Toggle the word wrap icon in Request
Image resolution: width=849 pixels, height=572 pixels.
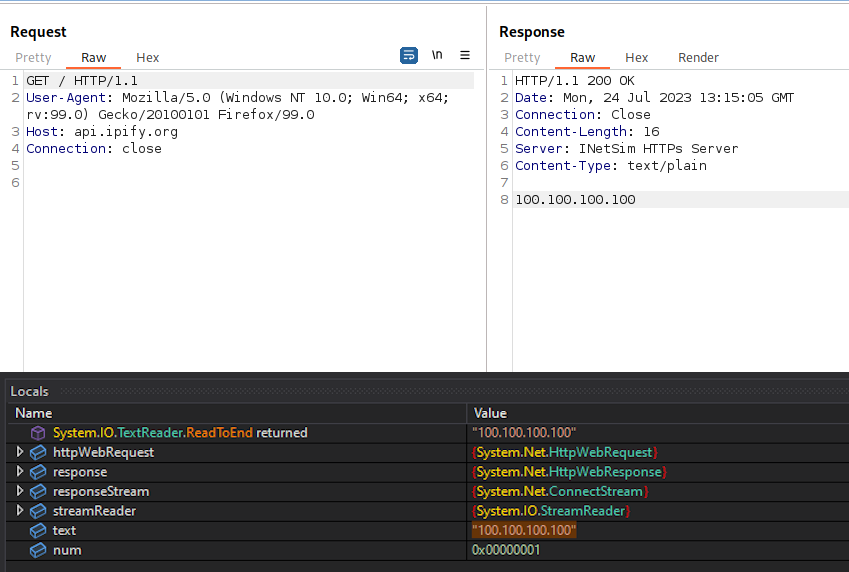(x=409, y=56)
